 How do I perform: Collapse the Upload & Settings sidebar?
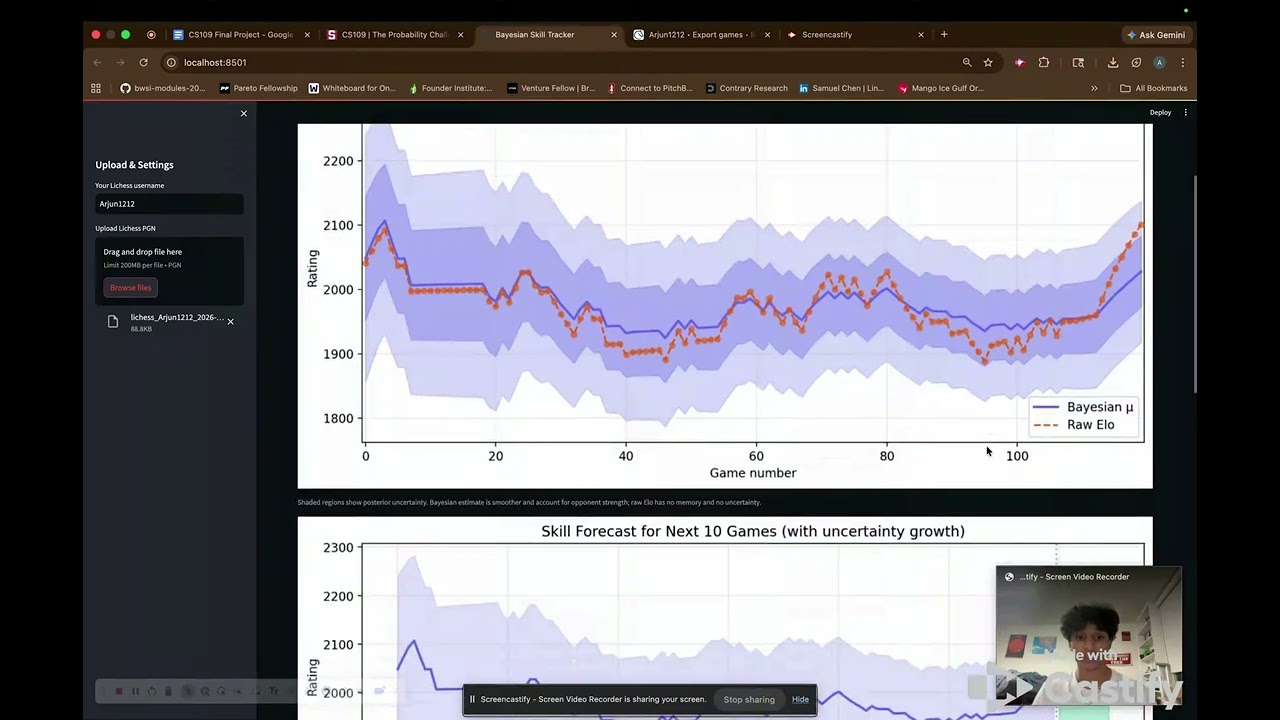coord(243,113)
